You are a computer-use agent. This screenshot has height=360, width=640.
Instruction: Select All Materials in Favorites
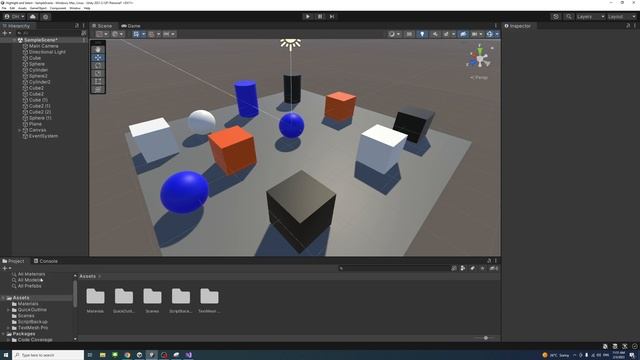[31, 274]
